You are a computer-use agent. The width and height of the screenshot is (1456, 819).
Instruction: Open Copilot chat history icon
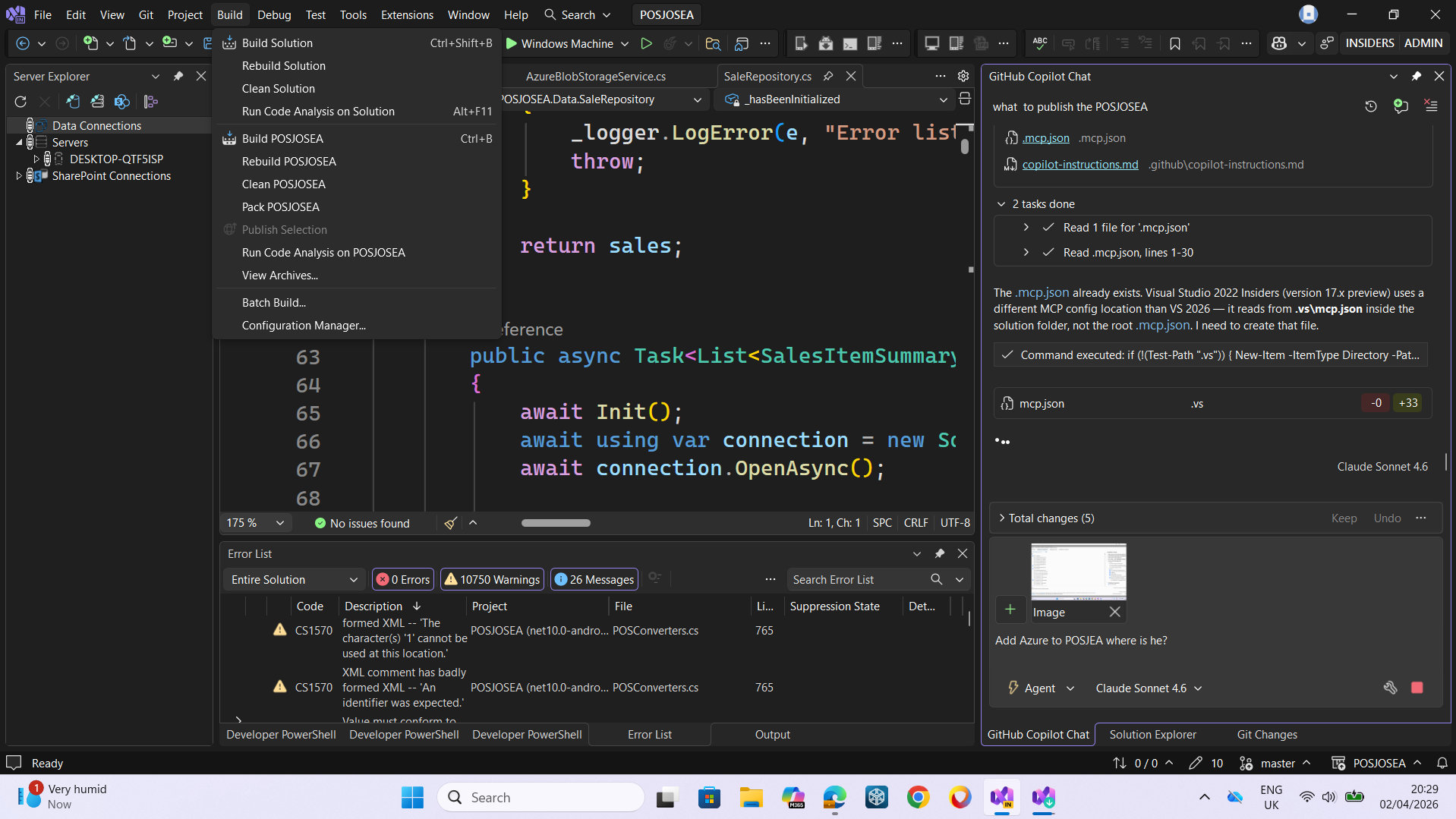click(x=1370, y=106)
